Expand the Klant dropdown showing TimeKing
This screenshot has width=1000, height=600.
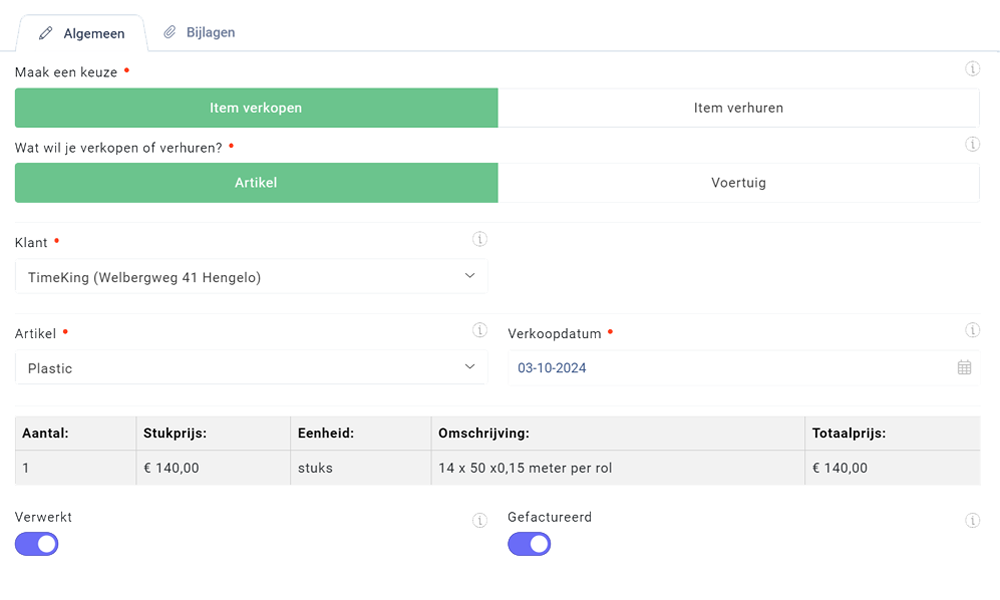pyautogui.click(x=251, y=277)
